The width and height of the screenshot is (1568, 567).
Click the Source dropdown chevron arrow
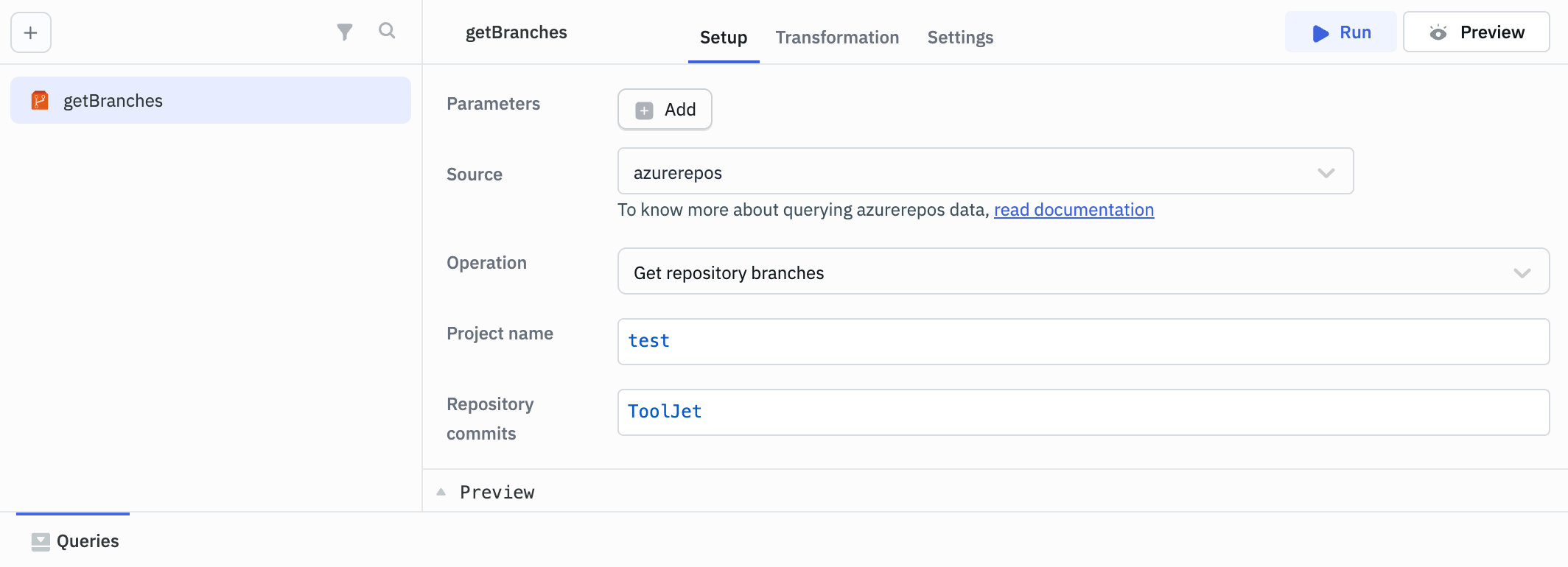coord(1326,173)
